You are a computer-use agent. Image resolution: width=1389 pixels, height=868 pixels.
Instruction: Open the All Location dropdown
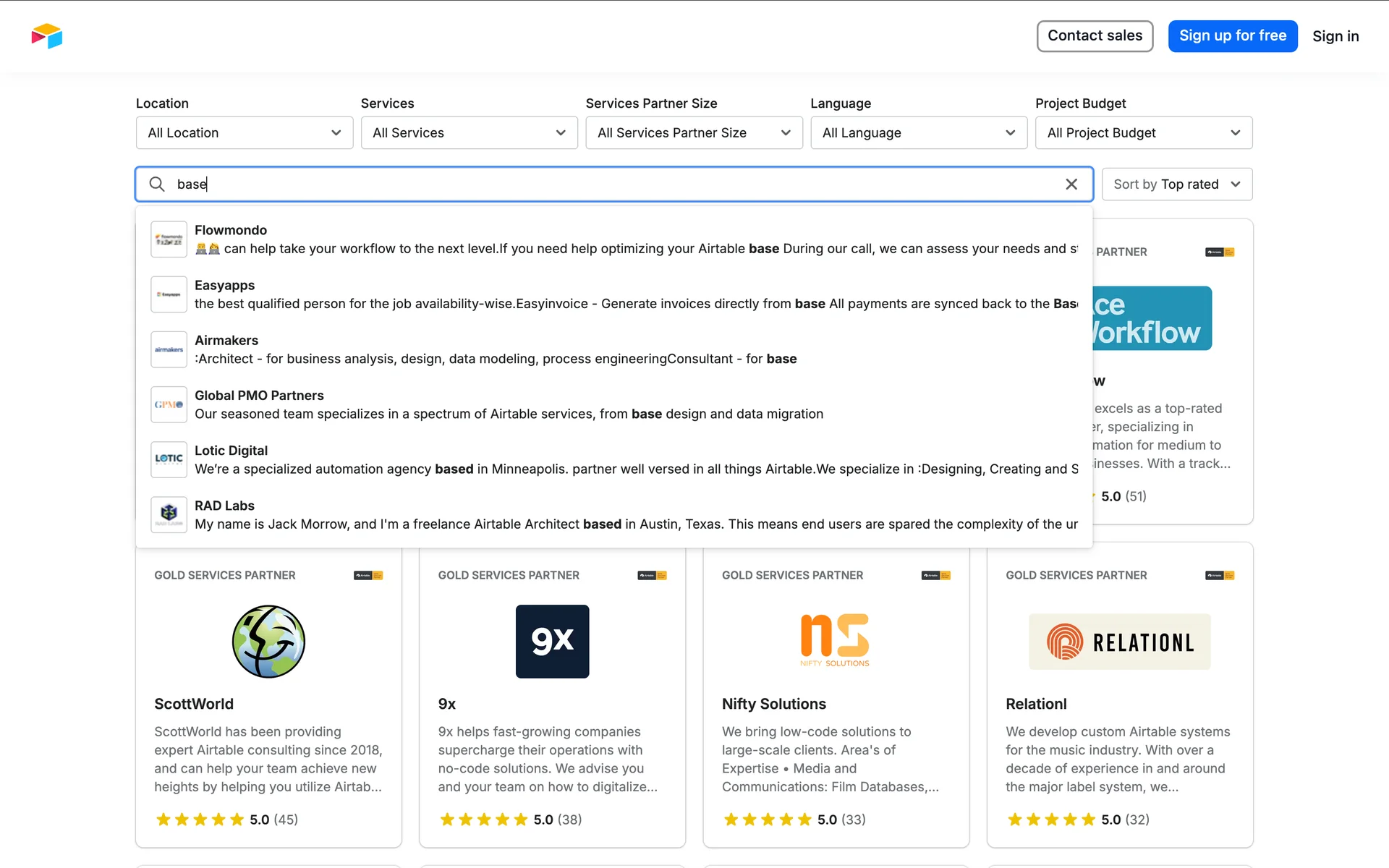(x=245, y=133)
